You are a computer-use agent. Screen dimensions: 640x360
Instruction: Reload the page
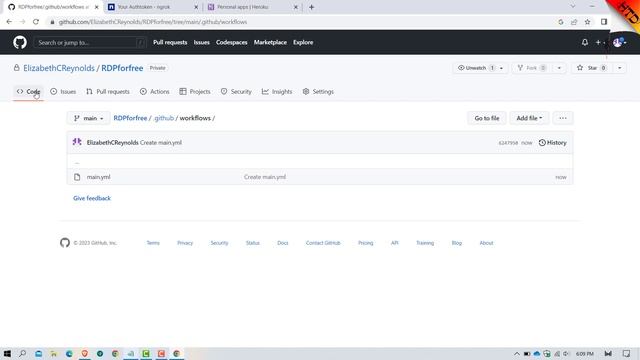(36, 22)
